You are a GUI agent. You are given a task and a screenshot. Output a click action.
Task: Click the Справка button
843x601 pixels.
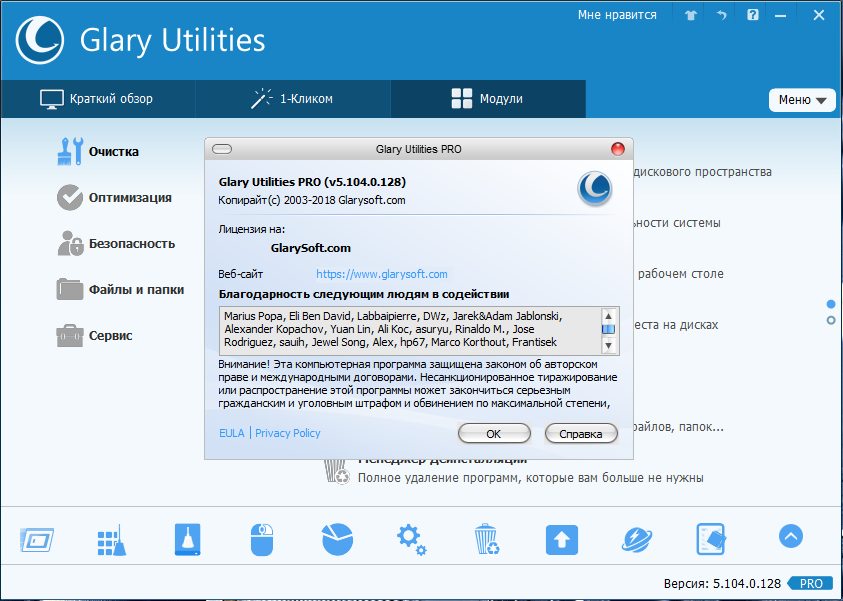coord(581,434)
